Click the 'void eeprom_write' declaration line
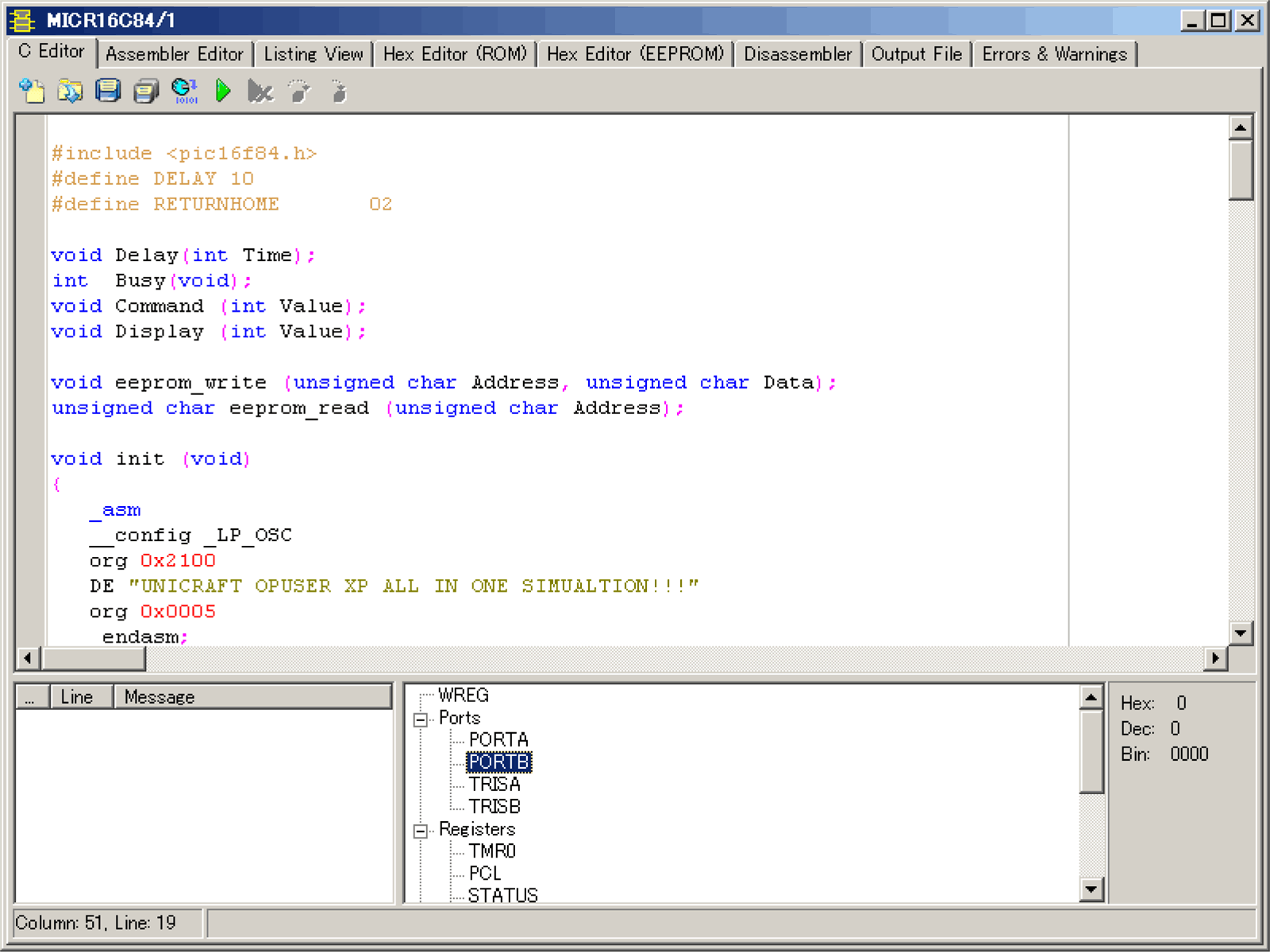Viewport: 1270px width, 952px height. pos(444,382)
